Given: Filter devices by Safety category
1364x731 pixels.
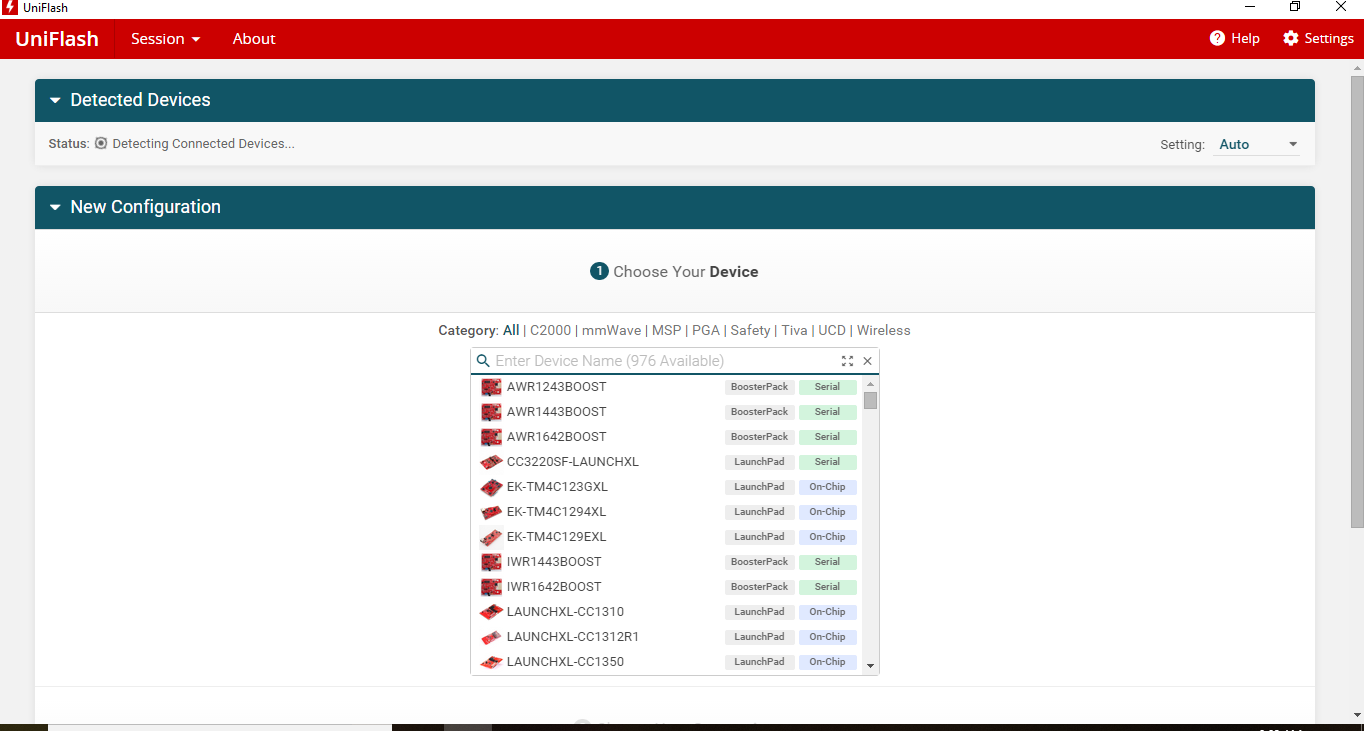Looking at the screenshot, I should tap(750, 330).
